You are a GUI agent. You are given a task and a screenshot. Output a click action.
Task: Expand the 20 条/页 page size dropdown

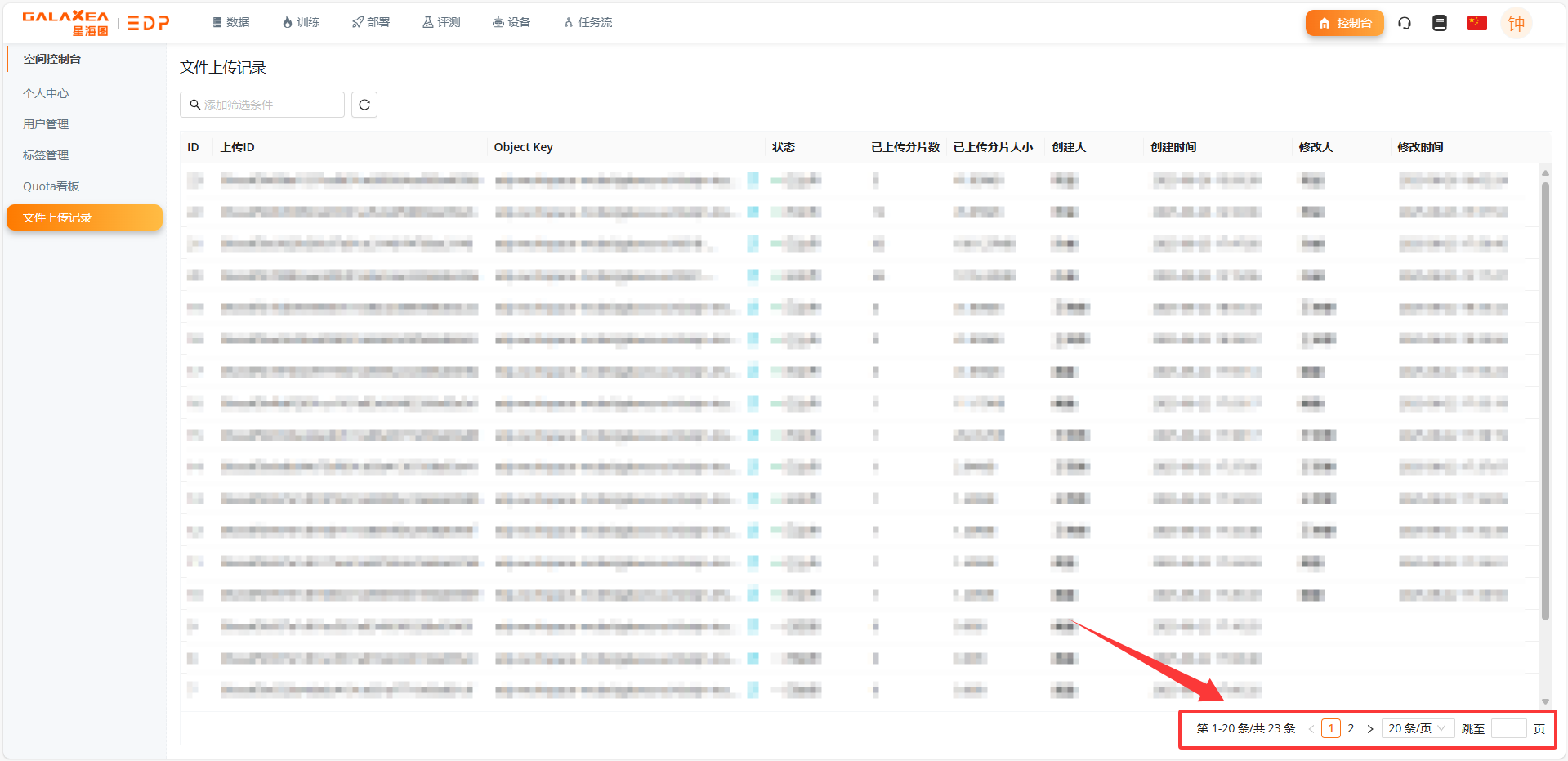[1418, 728]
